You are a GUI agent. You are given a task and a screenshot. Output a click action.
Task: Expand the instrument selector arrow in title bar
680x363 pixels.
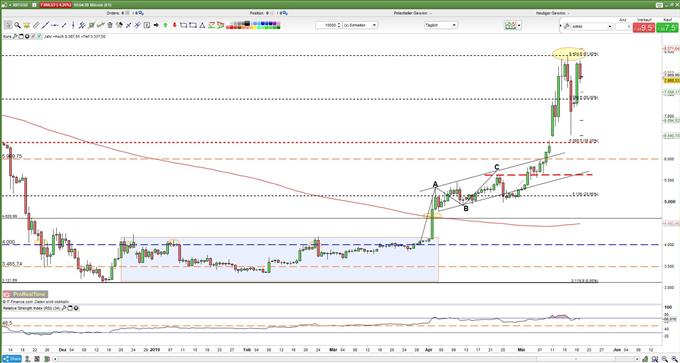click(x=9, y=5)
